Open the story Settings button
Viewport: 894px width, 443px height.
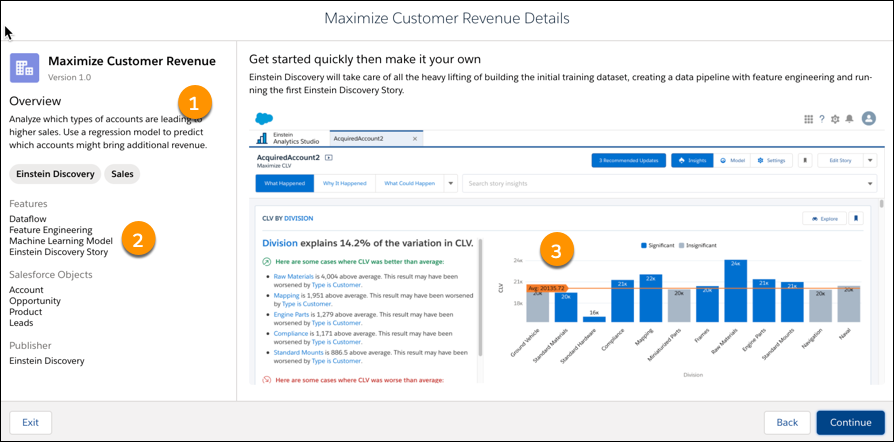pos(771,161)
